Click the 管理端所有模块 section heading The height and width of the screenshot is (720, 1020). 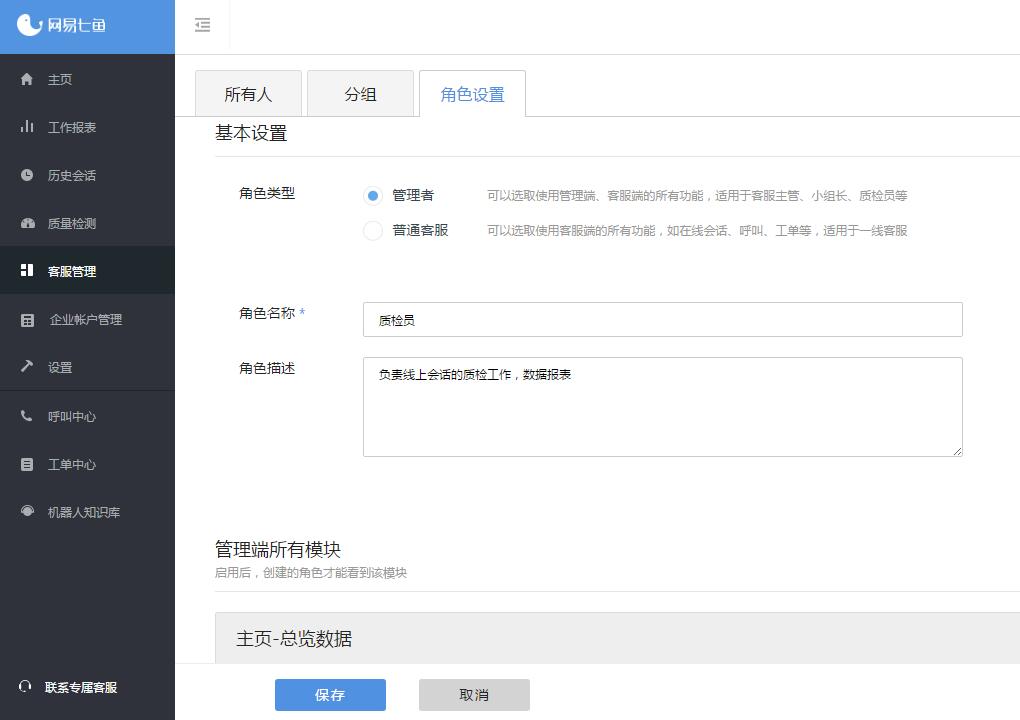tap(278, 550)
